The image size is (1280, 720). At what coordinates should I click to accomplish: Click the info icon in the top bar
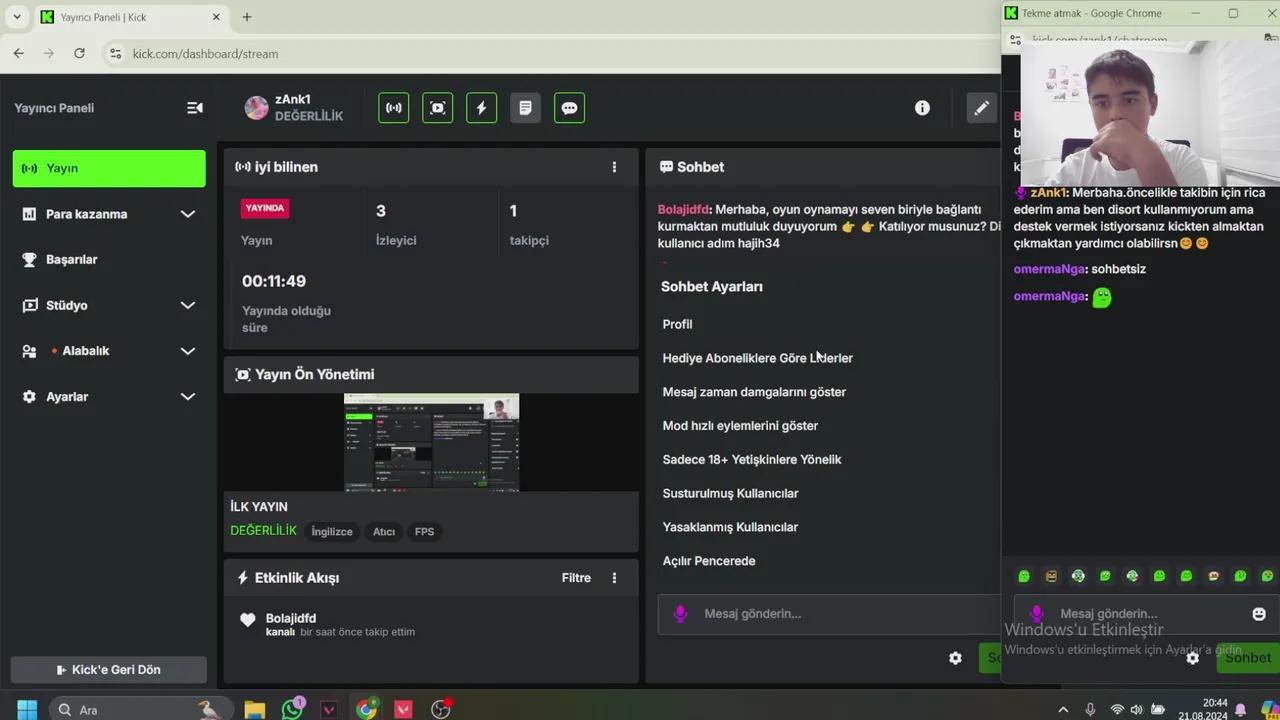tap(922, 108)
